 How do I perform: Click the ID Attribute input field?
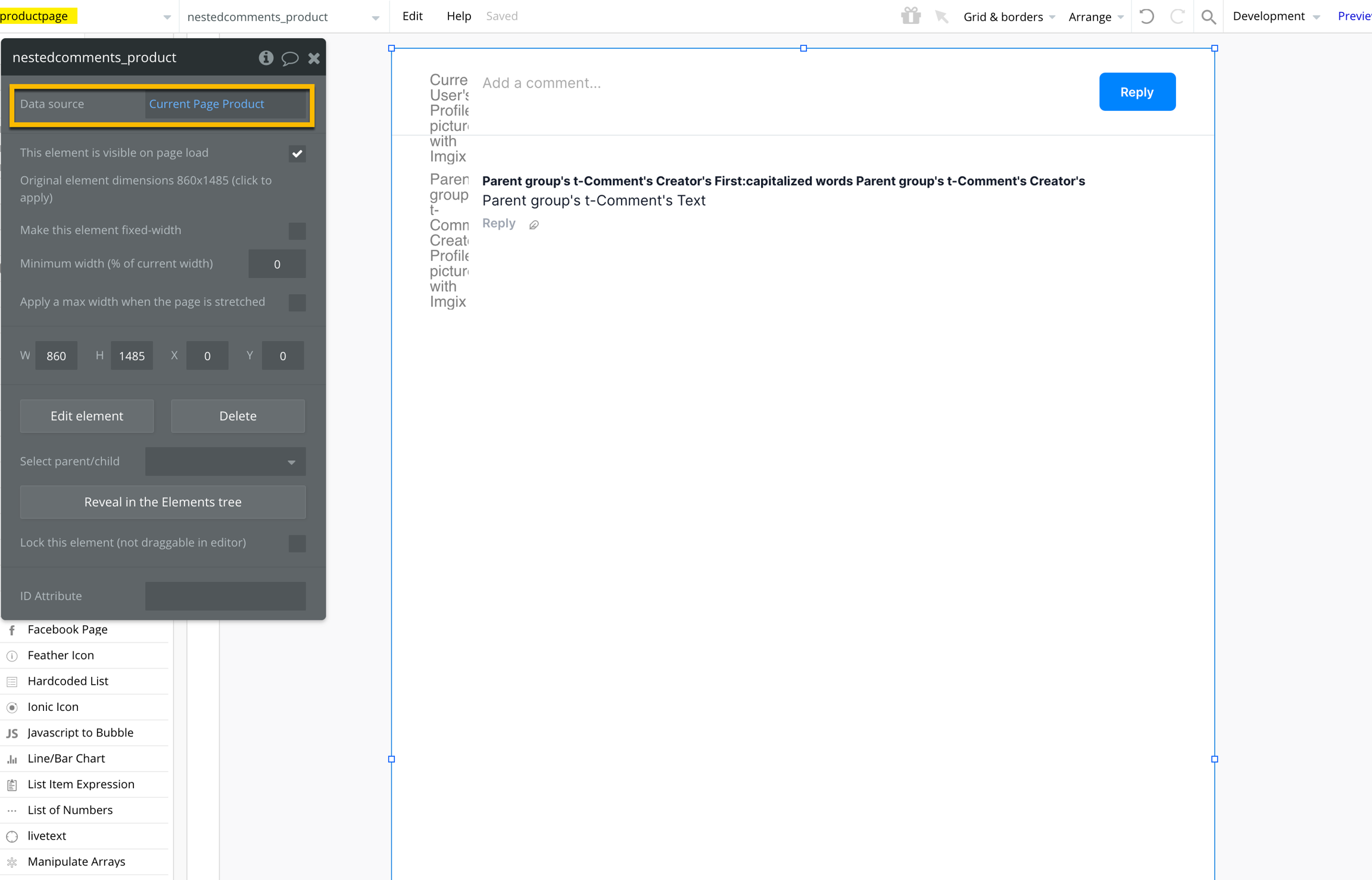pyautogui.click(x=225, y=595)
